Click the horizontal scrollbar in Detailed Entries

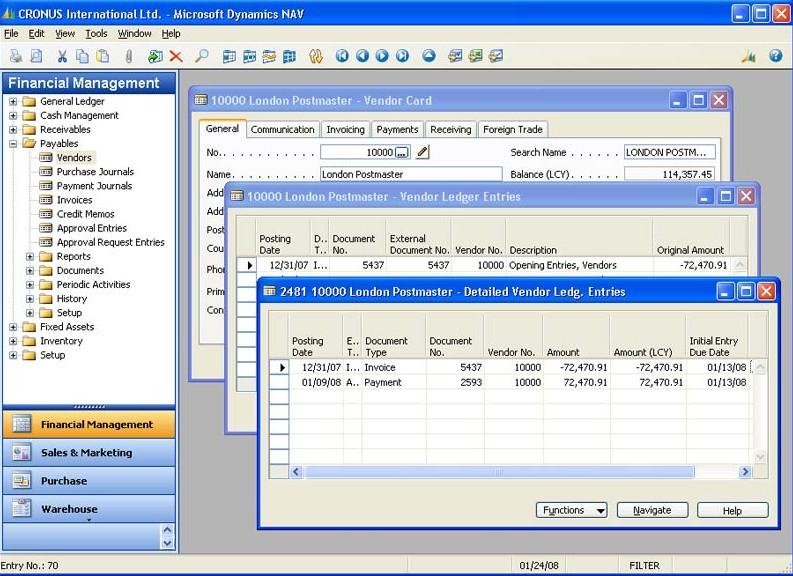pos(499,472)
